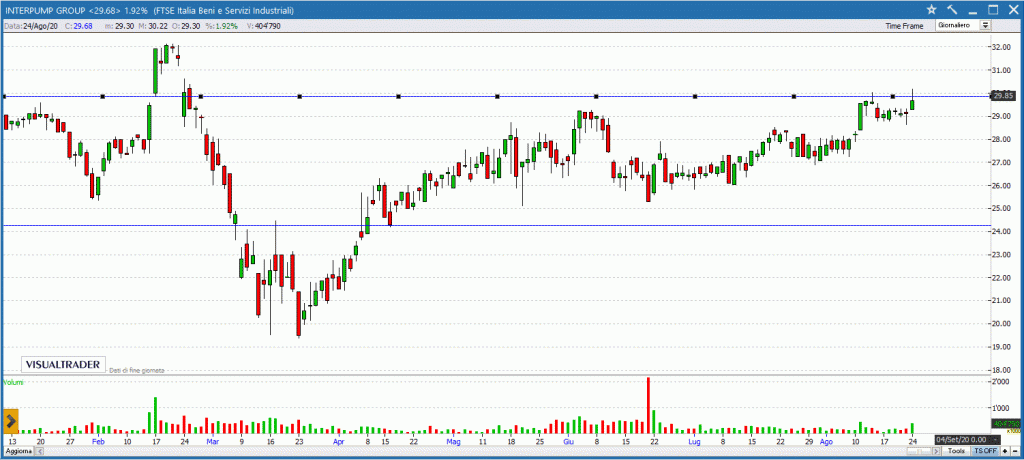
Task: Click the Lug label on date axis
Action: point(694,442)
